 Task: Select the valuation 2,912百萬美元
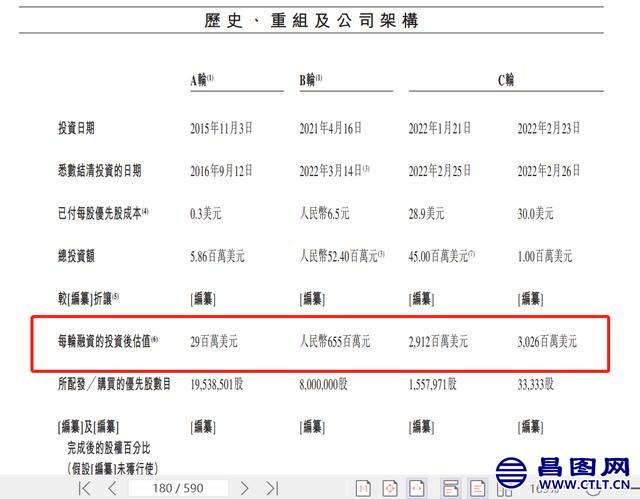pyautogui.click(x=438, y=341)
